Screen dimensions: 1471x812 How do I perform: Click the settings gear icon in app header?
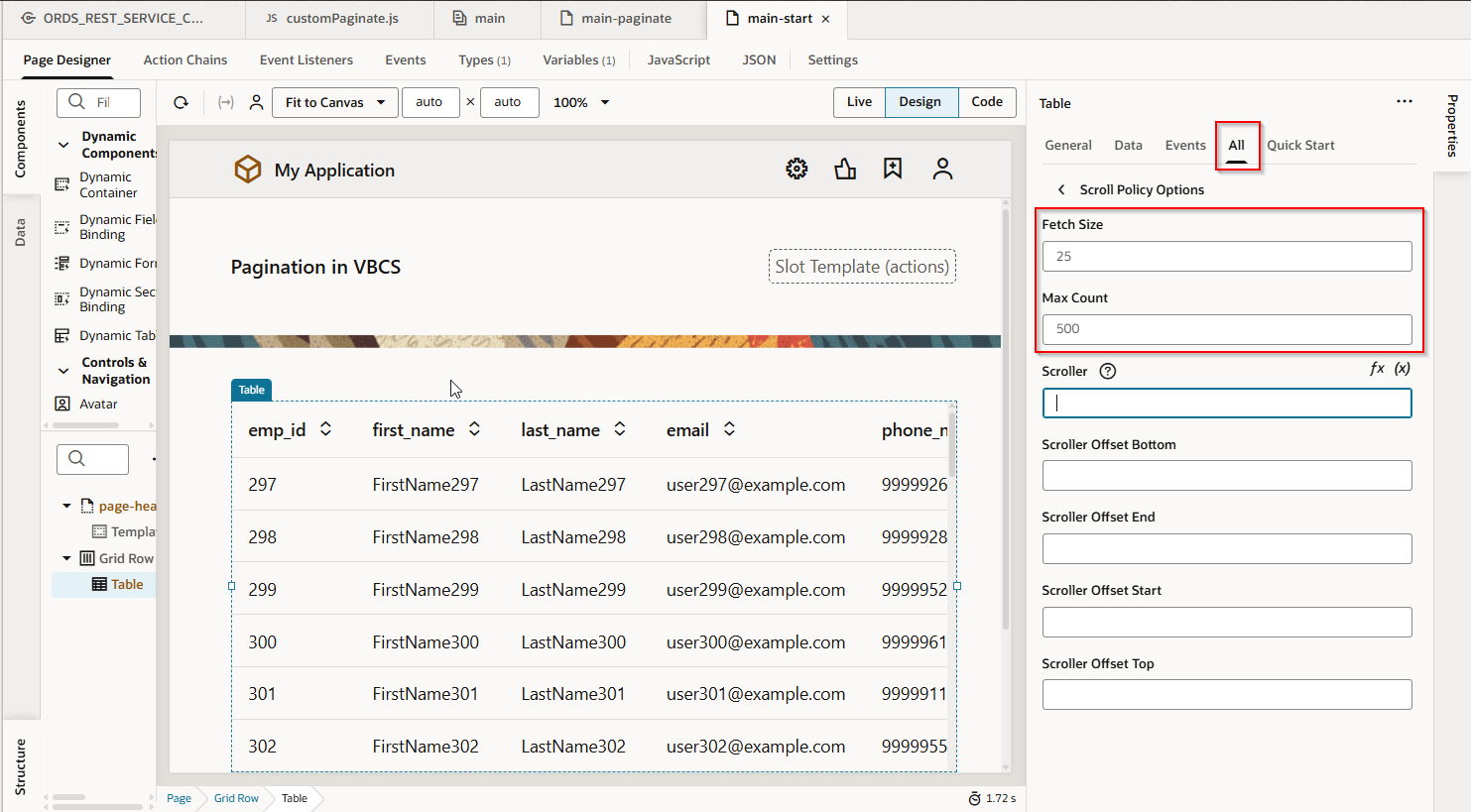[x=797, y=170]
